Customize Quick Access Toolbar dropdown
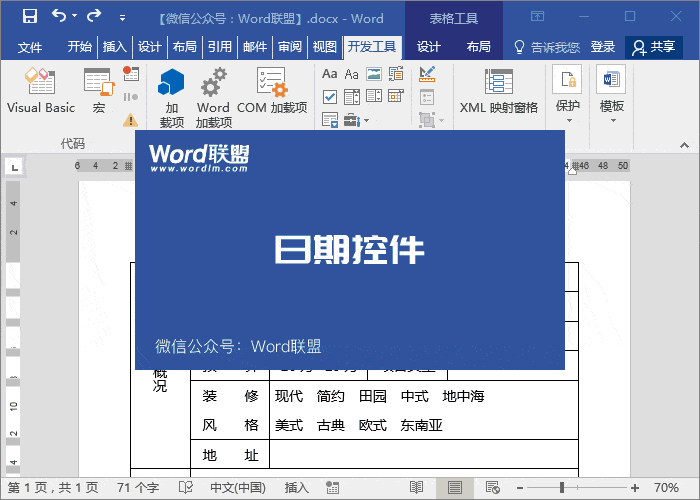This screenshot has height=500, width=700. click(x=122, y=18)
